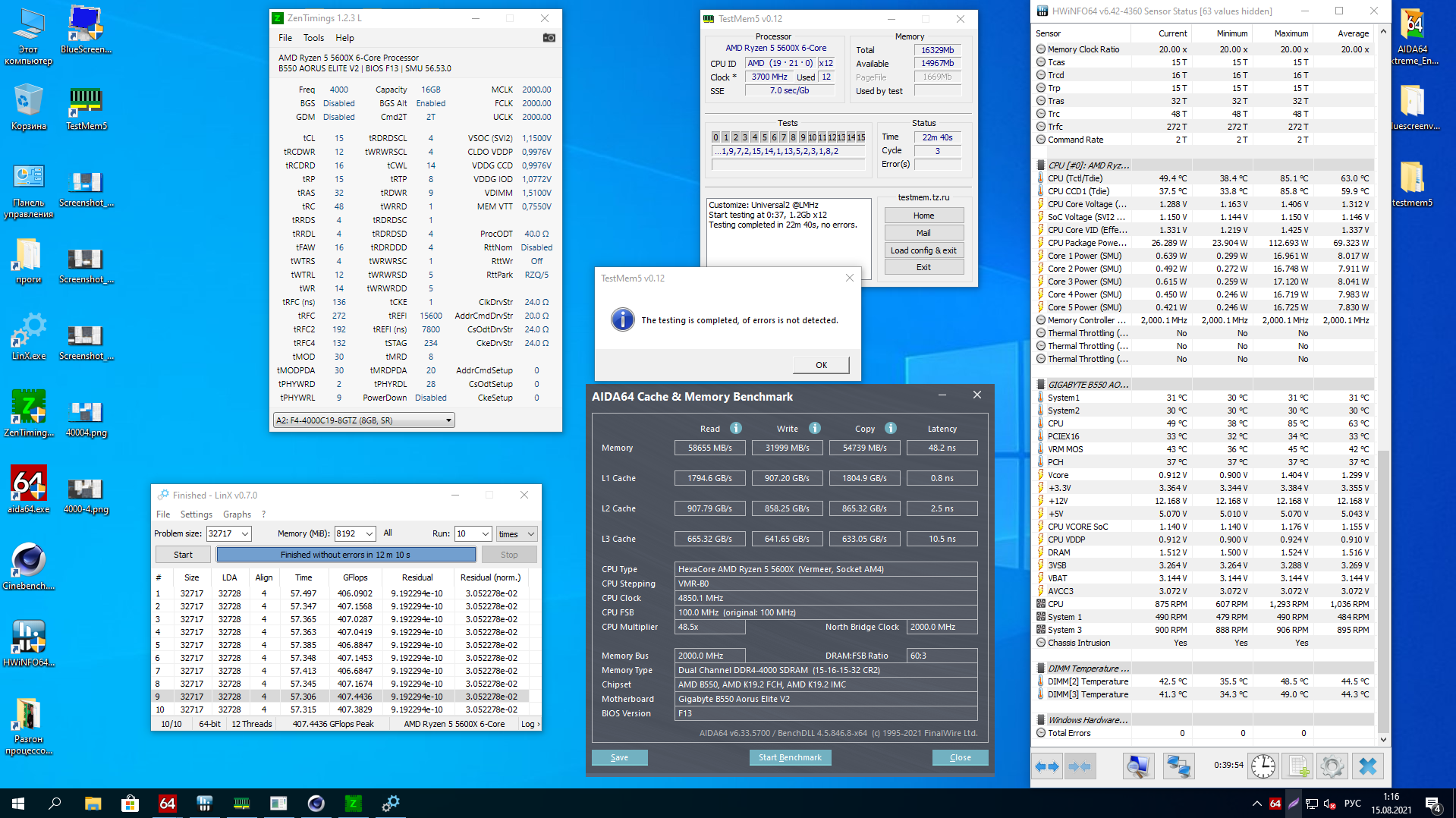Select the Корзина recycle bin icon

click(x=29, y=107)
